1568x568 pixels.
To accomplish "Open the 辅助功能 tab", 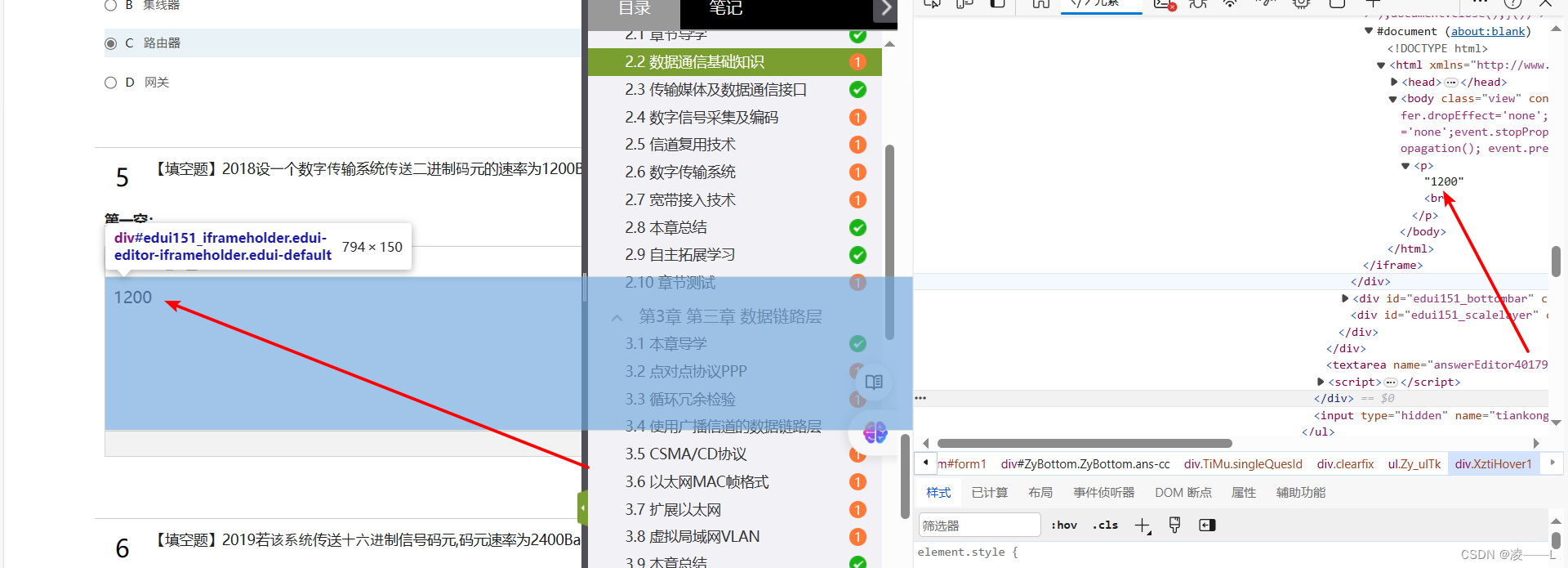I will tap(1301, 493).
